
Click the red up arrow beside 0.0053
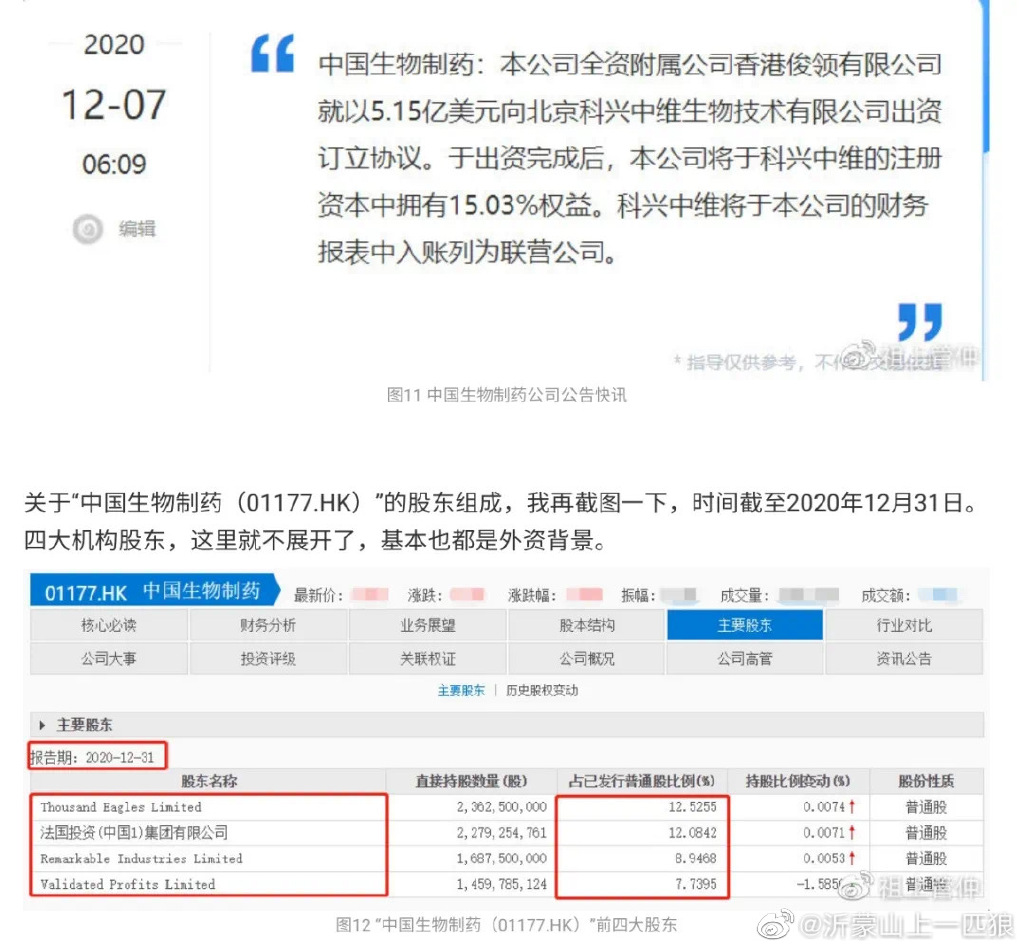852,859
